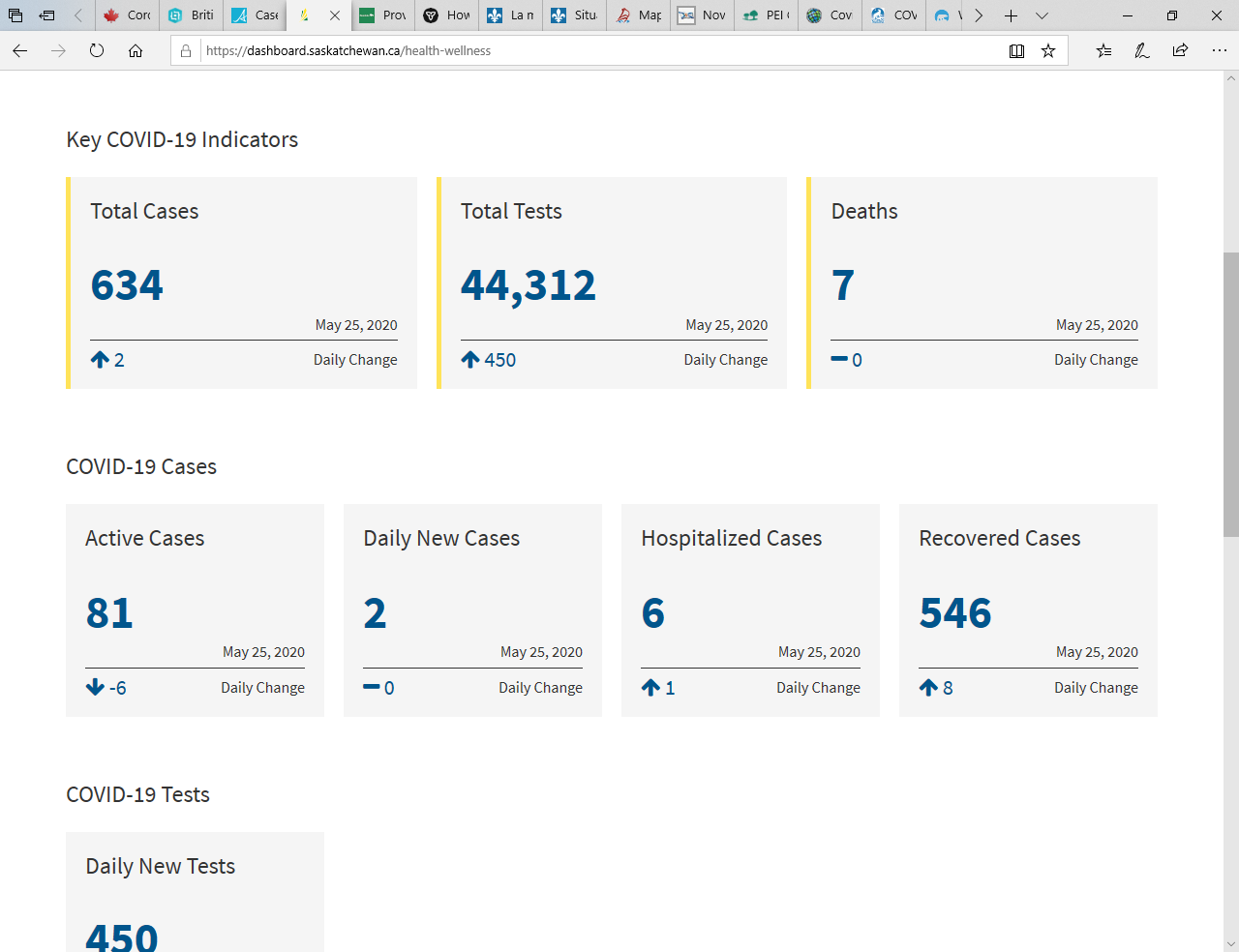Close the current active tab
Image resolution: width=1239 pixels, height=952 pixels.
click(335, 15)
